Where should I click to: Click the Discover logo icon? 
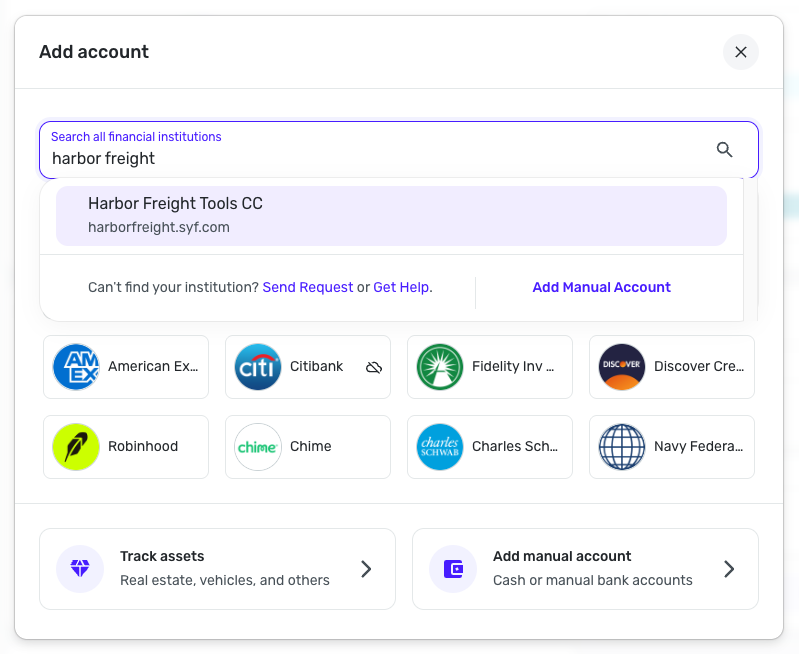coord(622,367)
